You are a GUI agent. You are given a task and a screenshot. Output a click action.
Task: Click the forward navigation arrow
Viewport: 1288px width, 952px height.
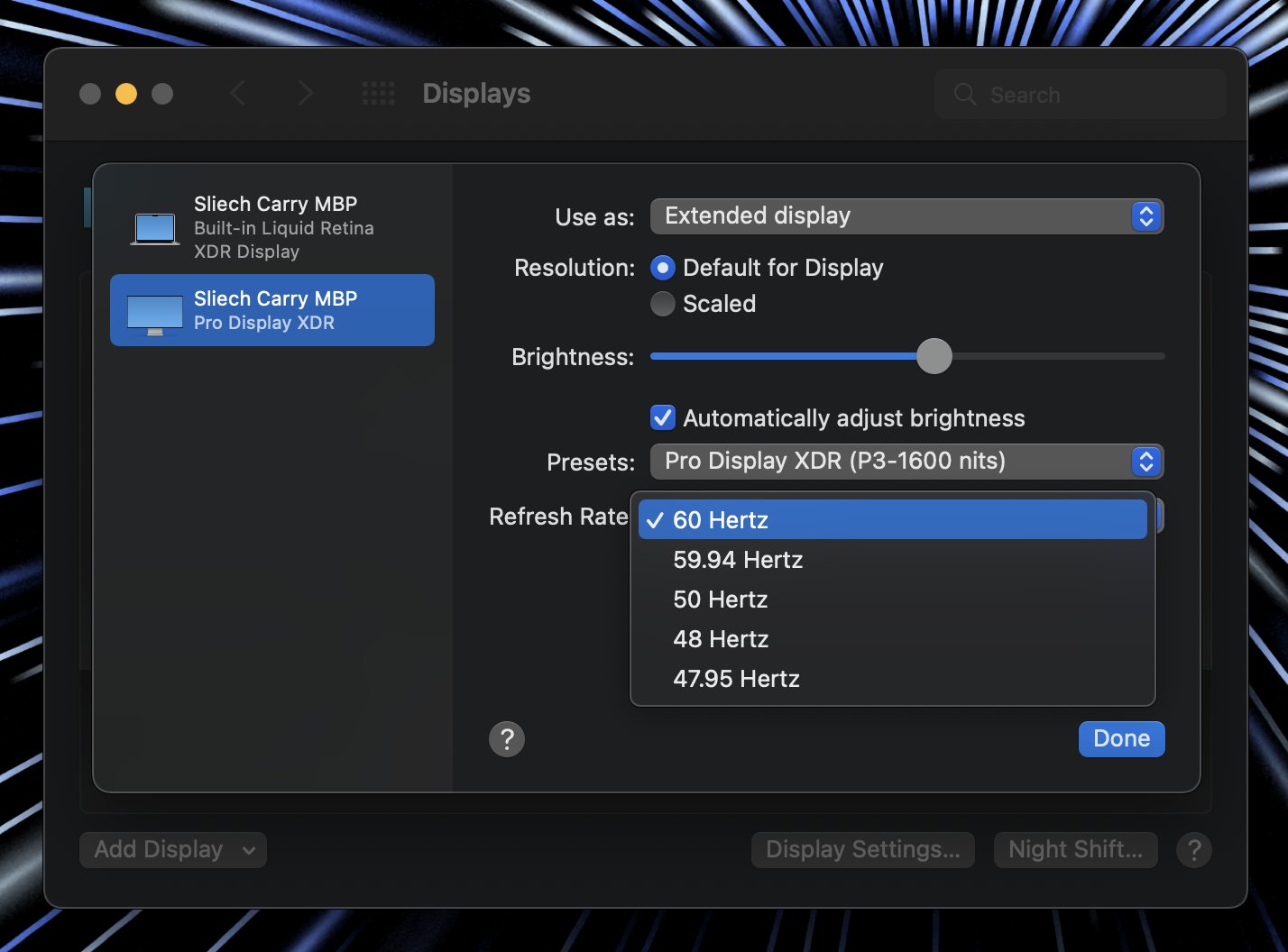tap(306, 93)
